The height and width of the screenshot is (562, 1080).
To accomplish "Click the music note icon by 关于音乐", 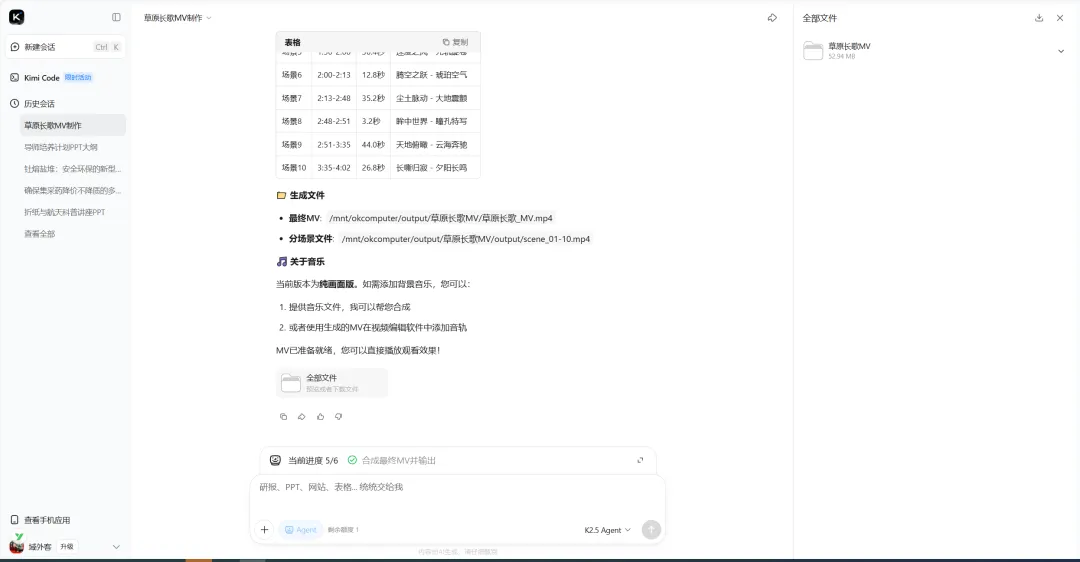I will click(281, 262).
